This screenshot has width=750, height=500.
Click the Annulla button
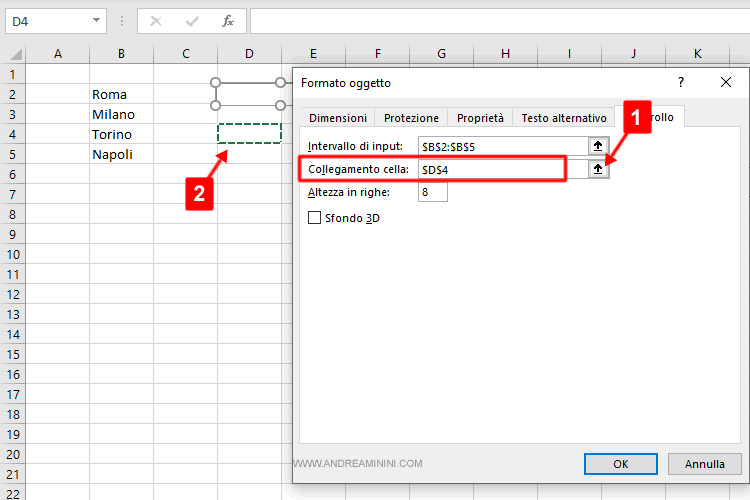click(704, 464)
